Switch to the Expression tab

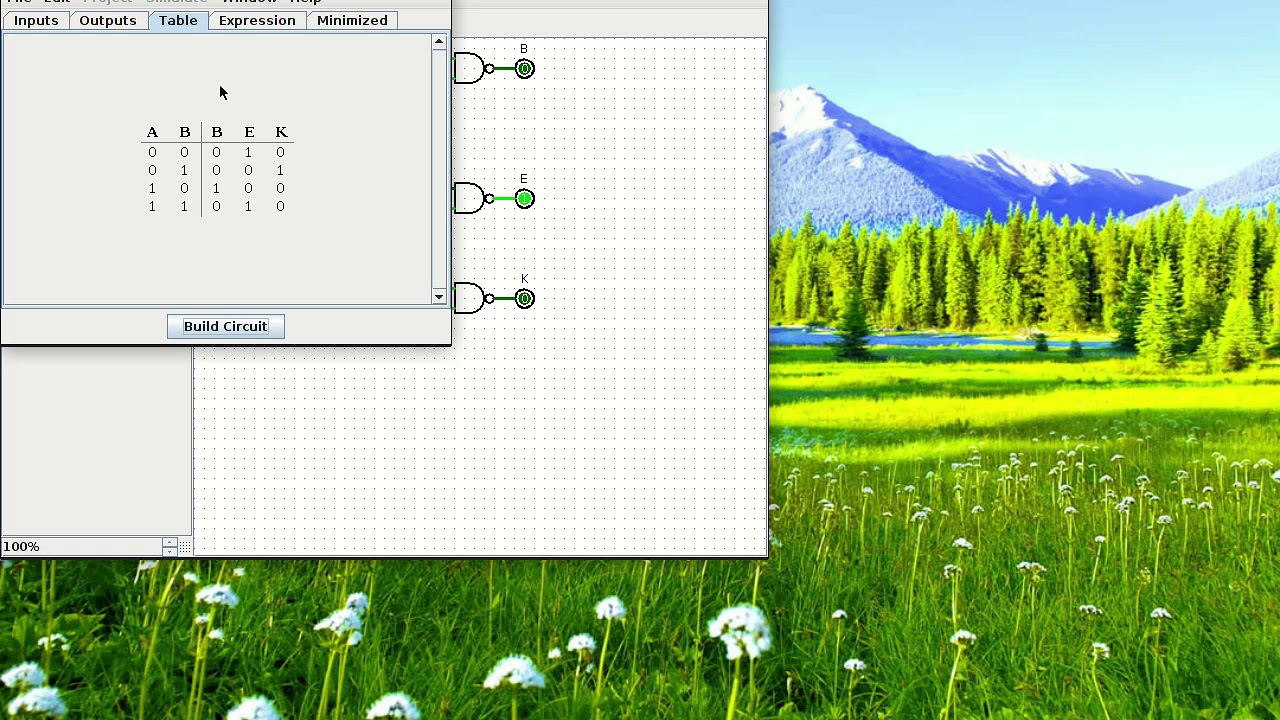[x=257, y=20]
